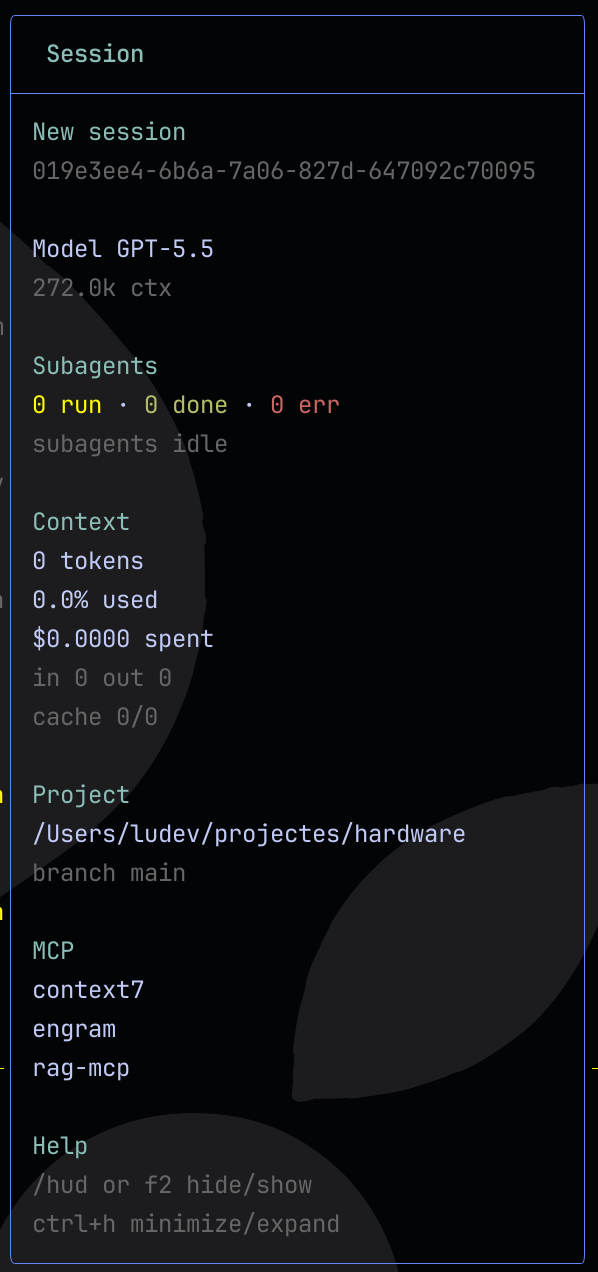Select the rag-mcp MCP server
The height and width of the screenshot is (1272, 598).
81,1068
